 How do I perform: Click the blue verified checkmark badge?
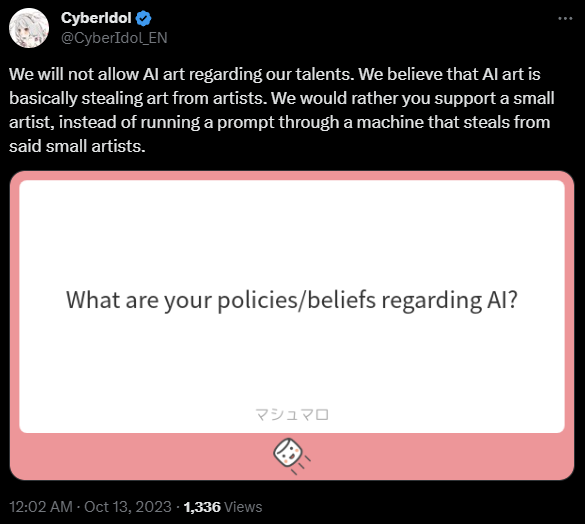pos(143,18)
